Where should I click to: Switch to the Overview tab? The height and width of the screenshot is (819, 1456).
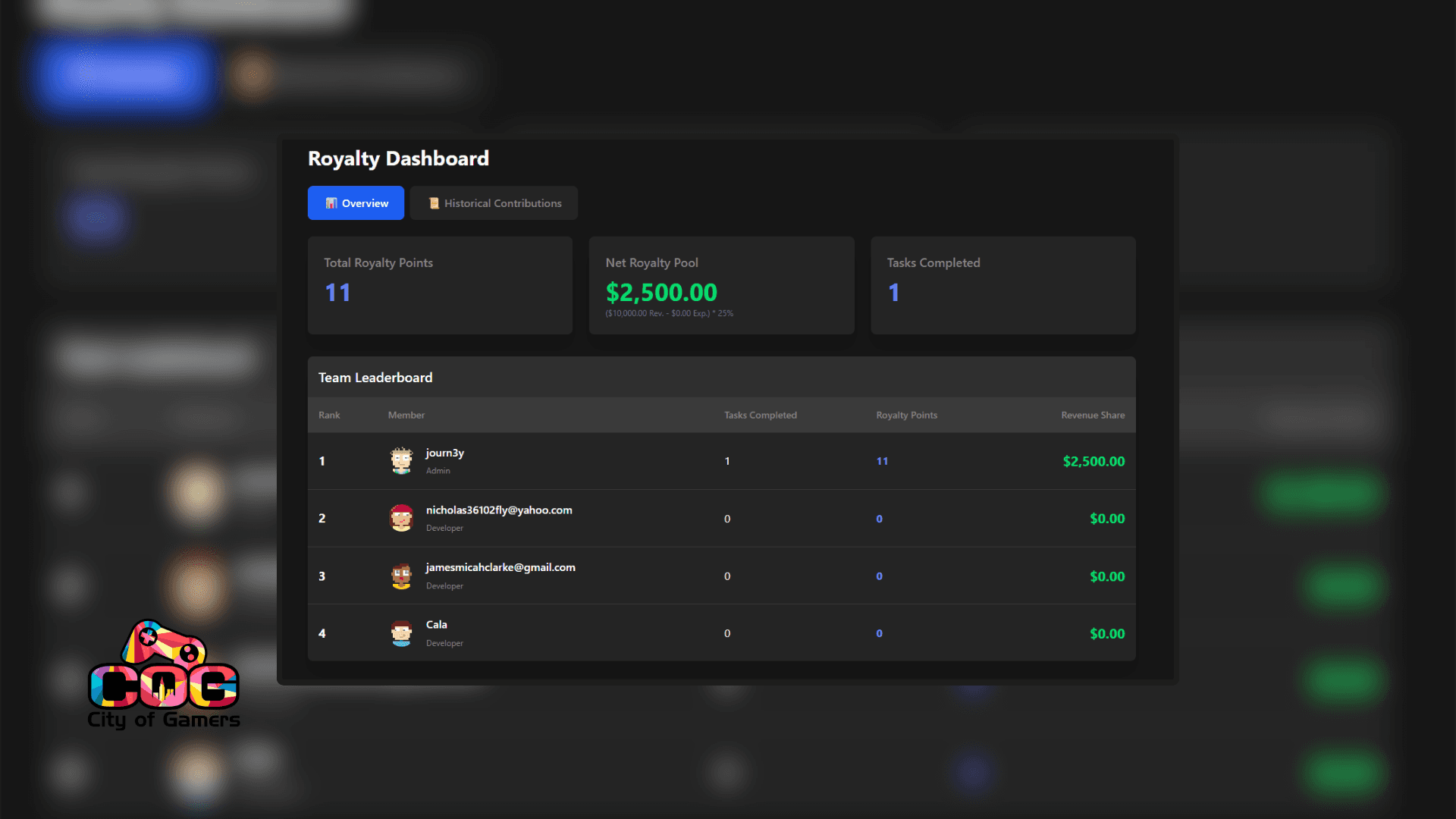356,203
